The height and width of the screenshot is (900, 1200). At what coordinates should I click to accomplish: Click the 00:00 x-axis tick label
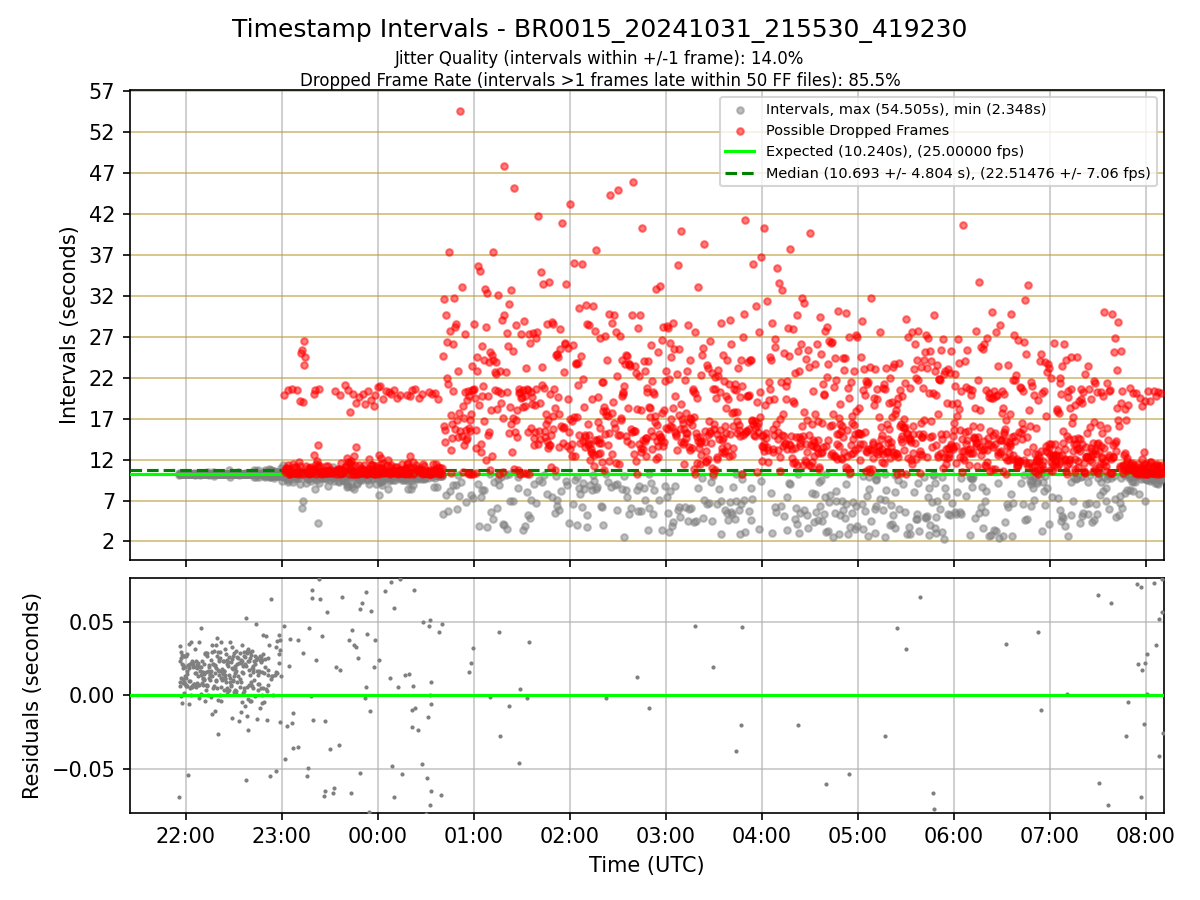tap(378, 834)
